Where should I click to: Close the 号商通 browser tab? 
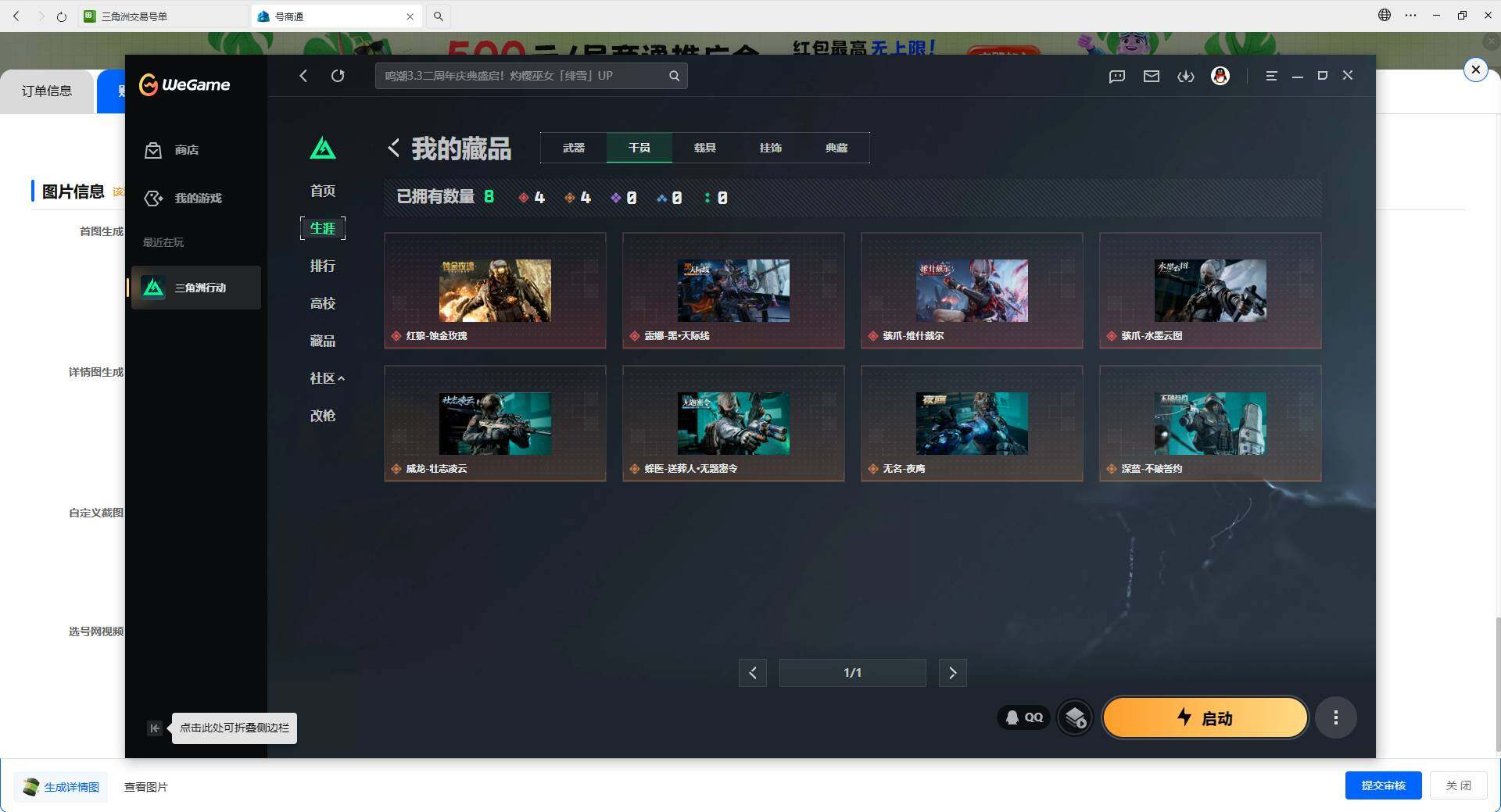pos(410,16)
